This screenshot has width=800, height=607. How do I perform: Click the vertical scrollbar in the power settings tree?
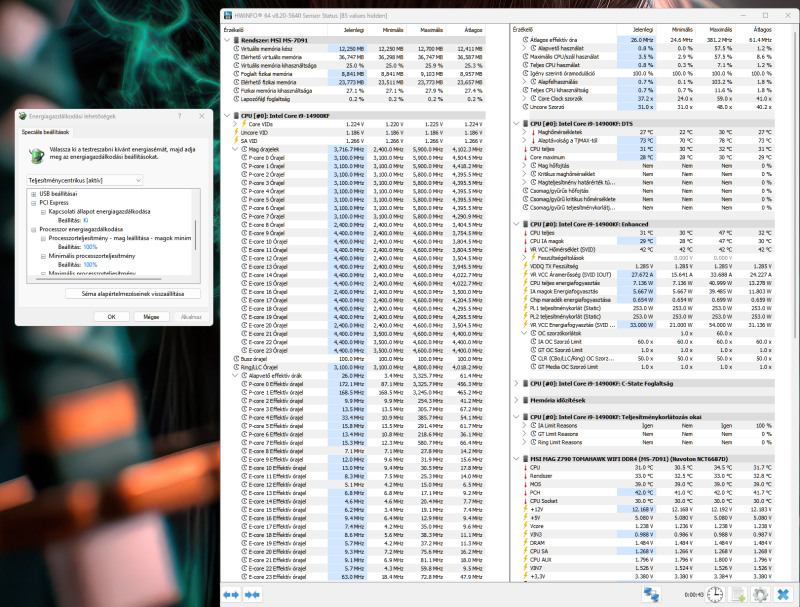click(195, 233)
